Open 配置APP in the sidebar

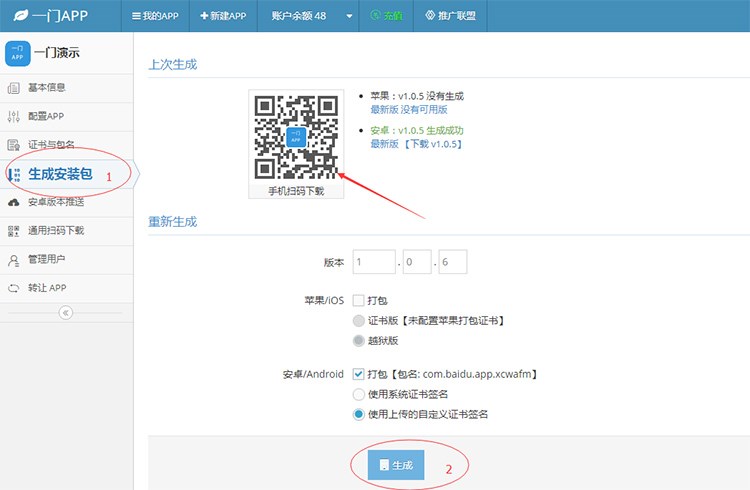click(66, 117)
